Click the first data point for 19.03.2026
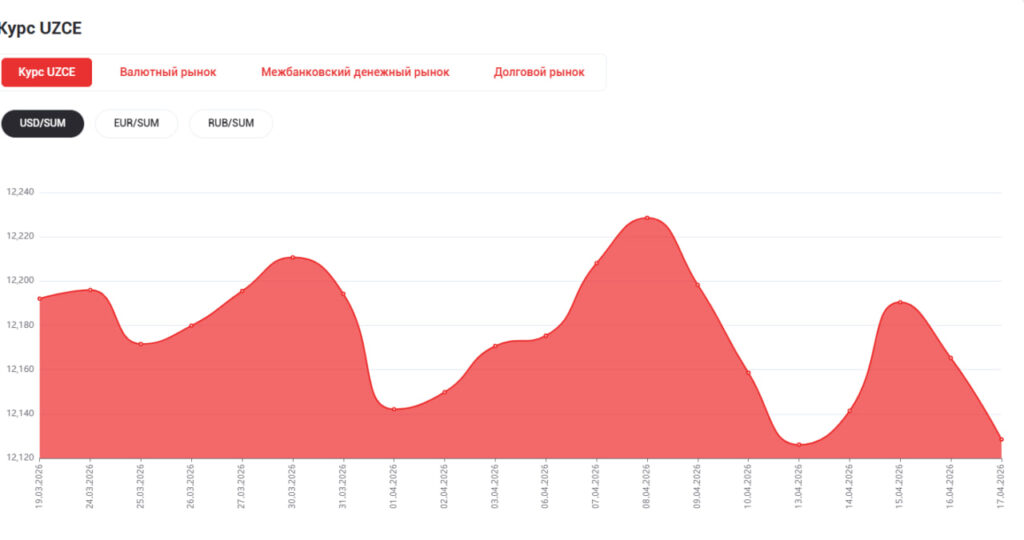Viewport: 1024px width, 540px height. point(40,298)
